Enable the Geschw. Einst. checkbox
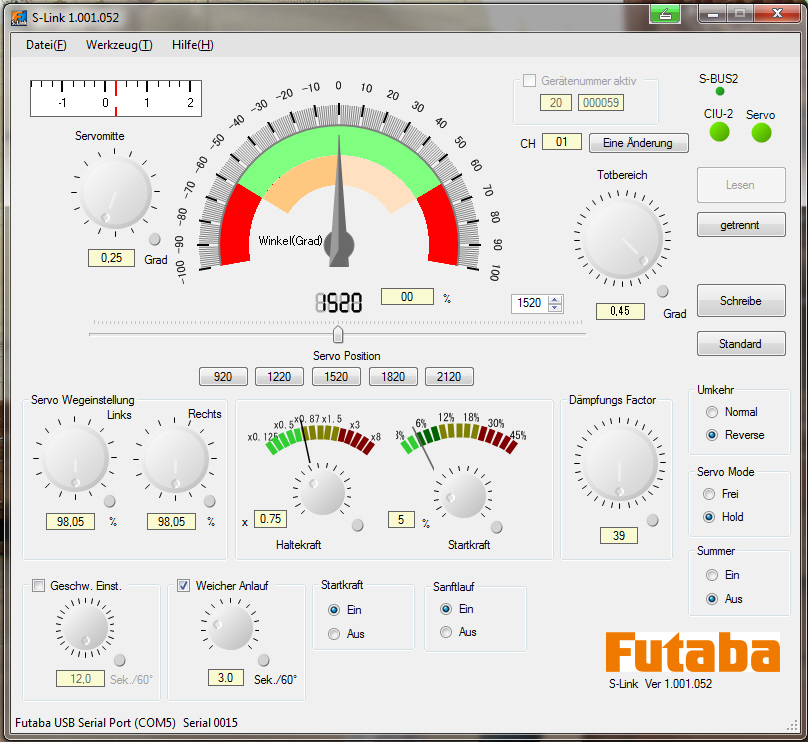 pos(38,585)
